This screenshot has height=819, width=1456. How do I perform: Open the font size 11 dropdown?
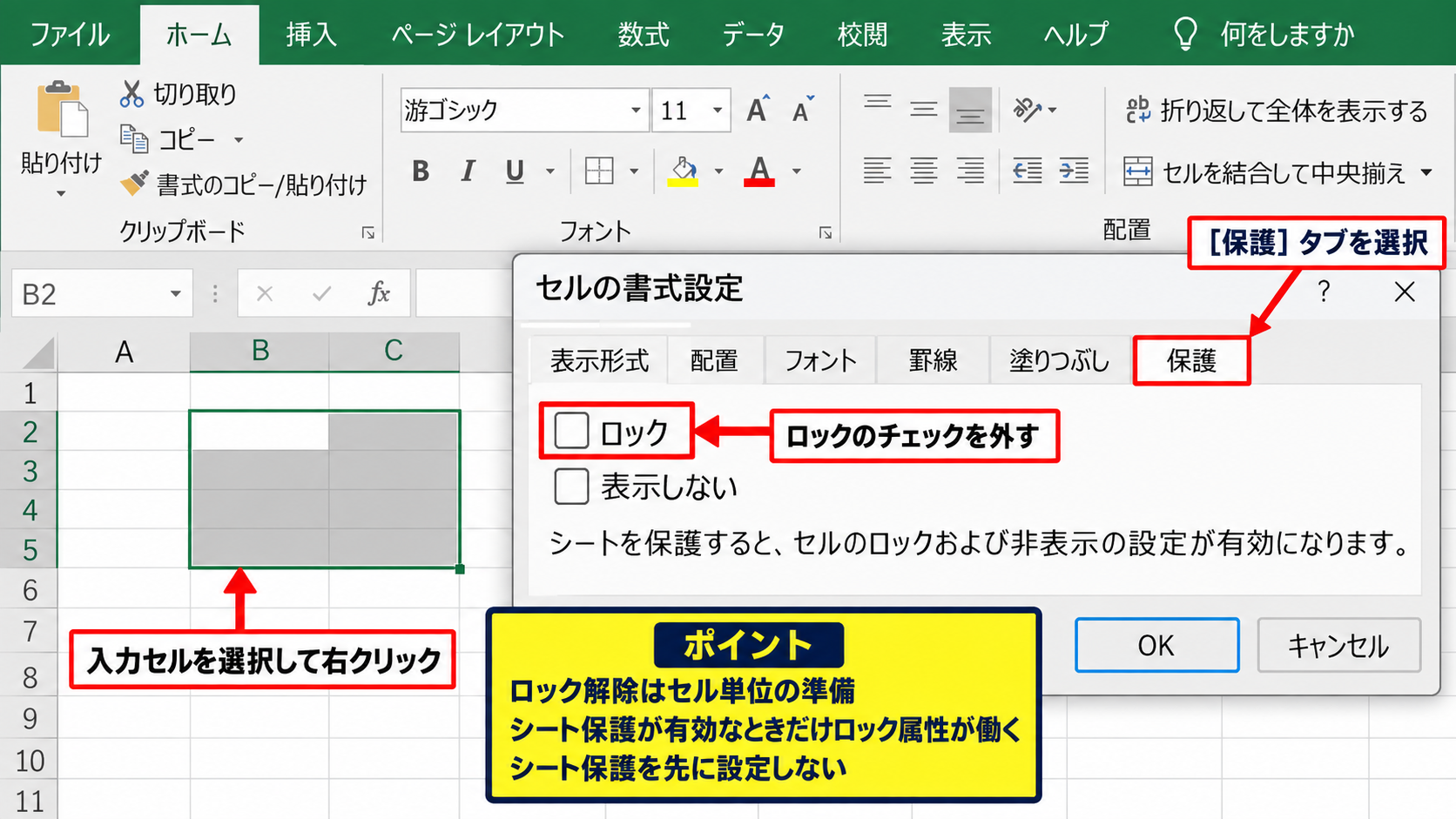coord(718,111)
